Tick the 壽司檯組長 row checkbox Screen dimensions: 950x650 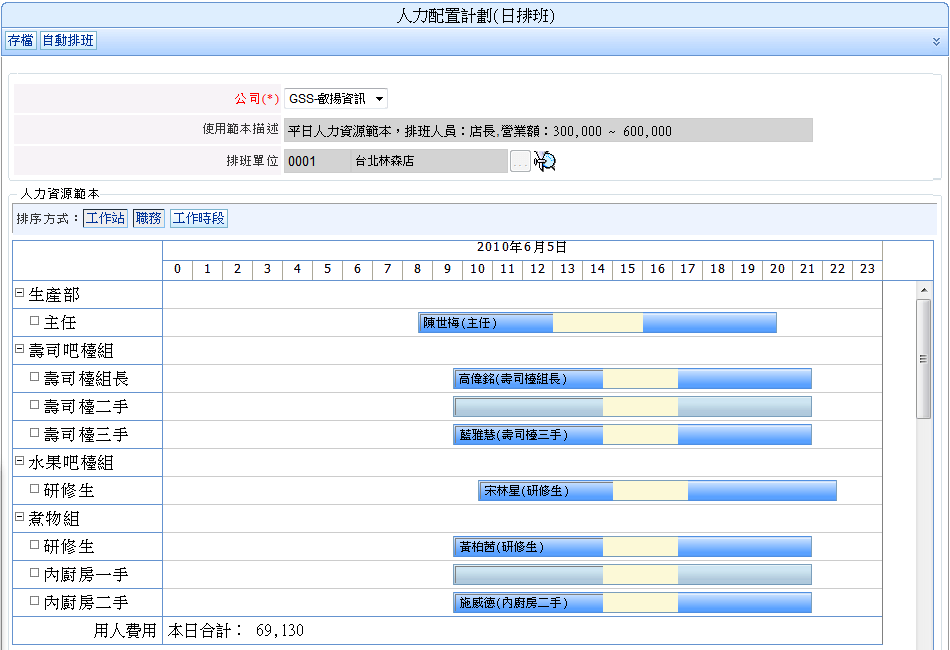35,378
